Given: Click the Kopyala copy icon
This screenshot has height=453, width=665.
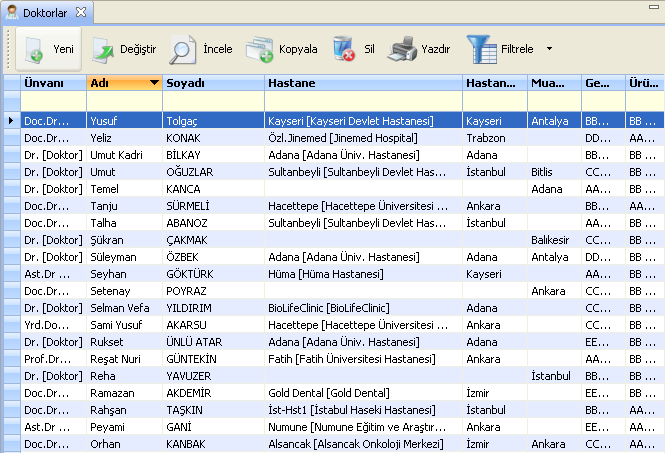Looking at the screenshot, I should [x=260, y=49].
